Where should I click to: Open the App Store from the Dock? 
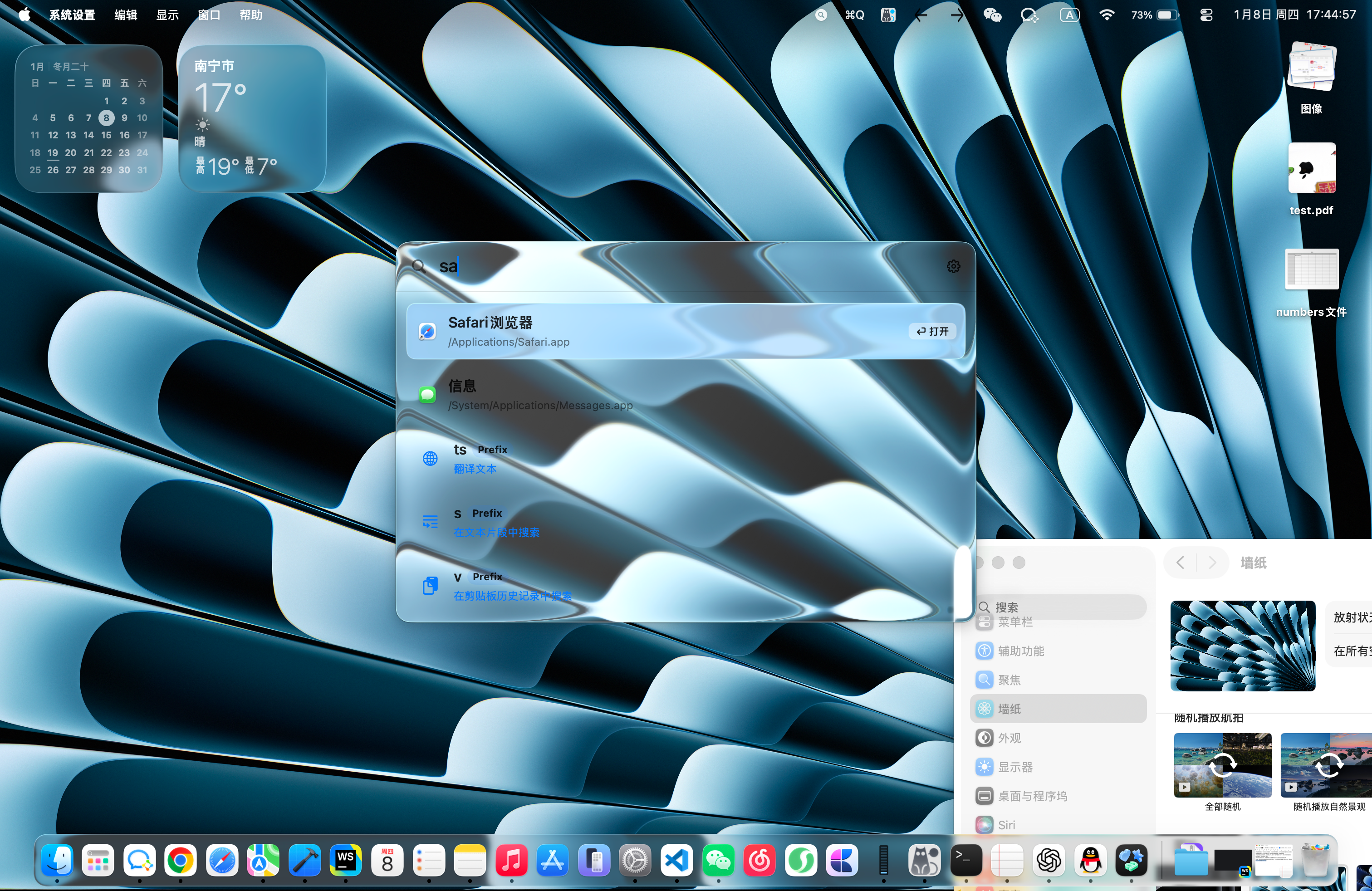[x=552, y=862]
